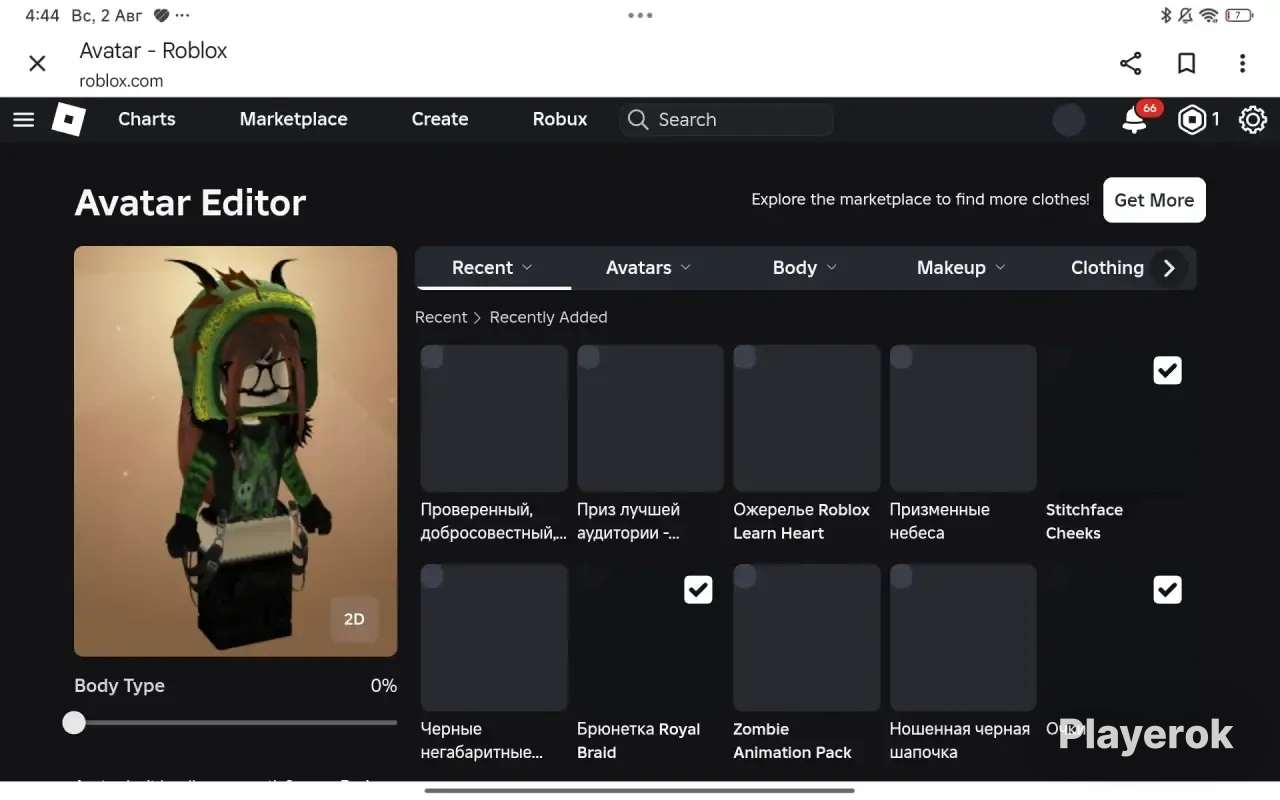This screenshot has width=1280, height=800.
Task: Select the Проверенный, добросовестный item thumbnail
Action: coord(494,418)
